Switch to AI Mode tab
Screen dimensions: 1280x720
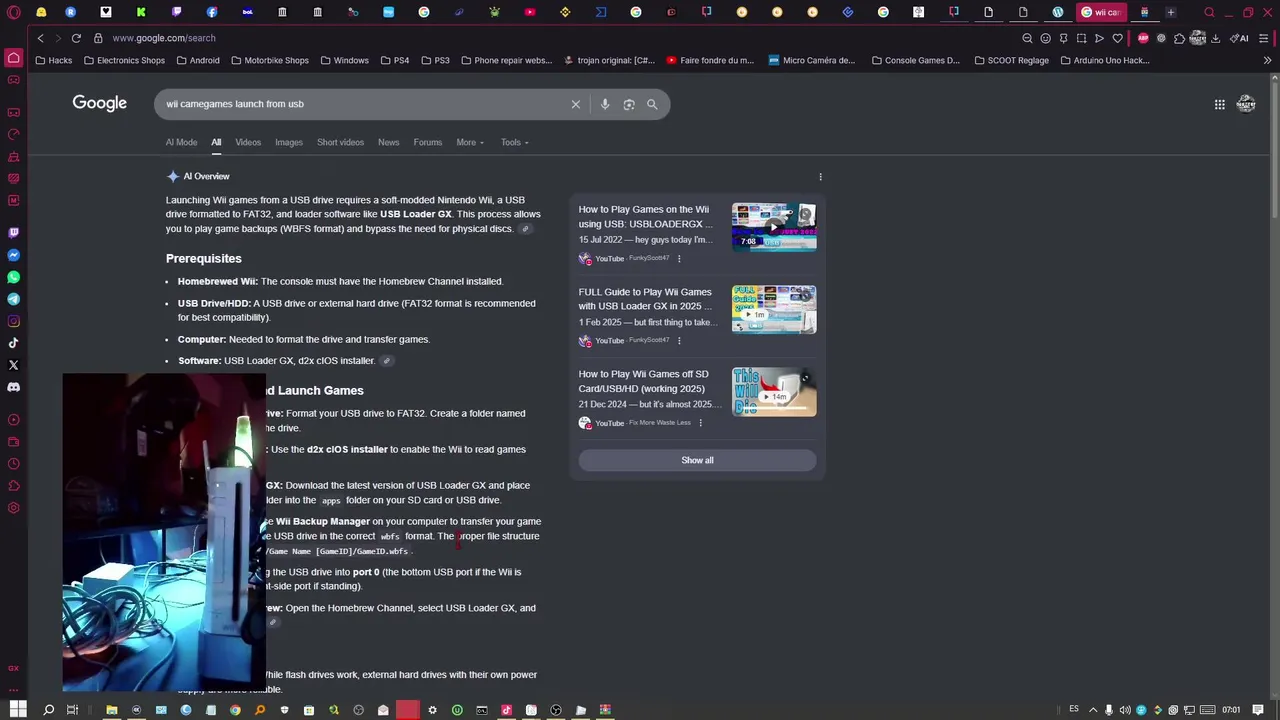coord(181,142)
